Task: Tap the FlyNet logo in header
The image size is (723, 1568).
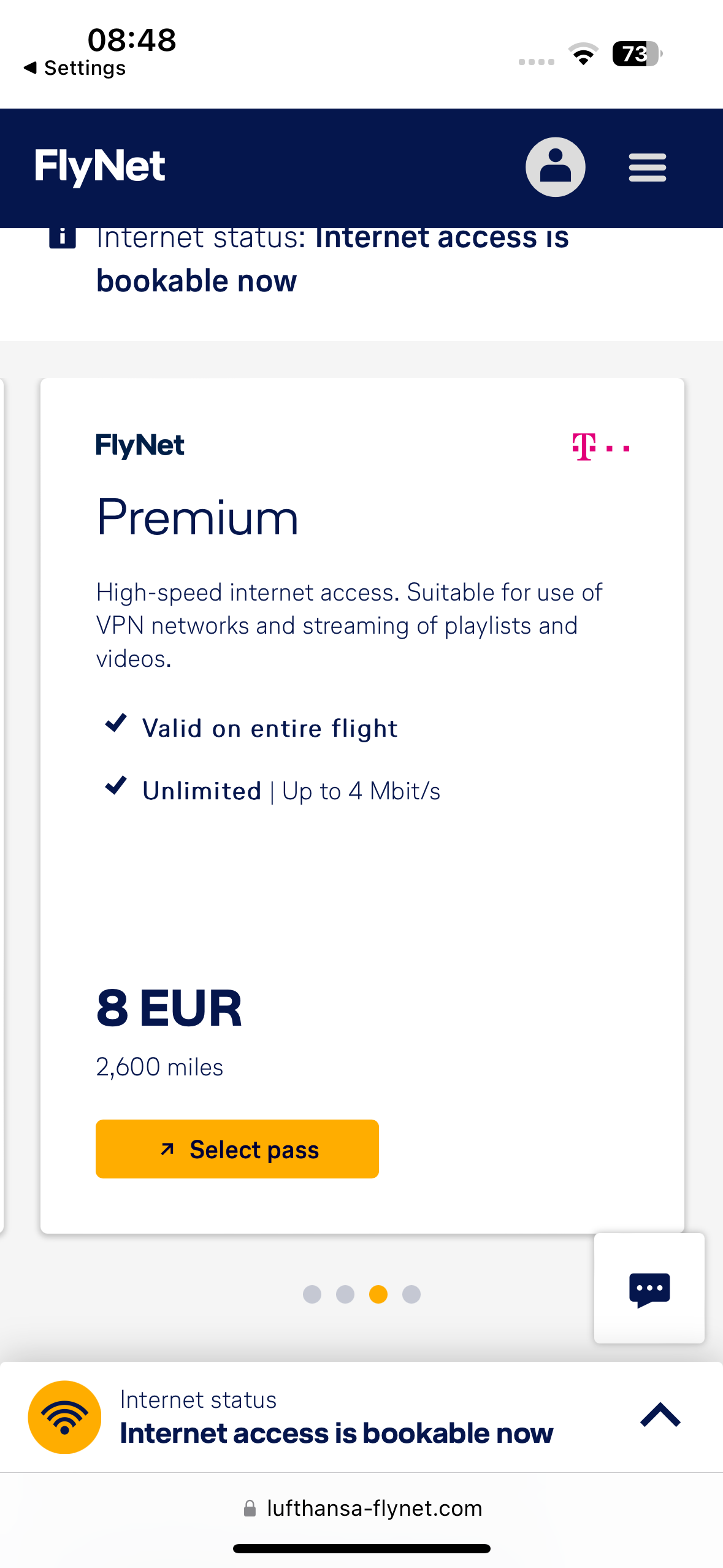Action: tap(100, 166)
